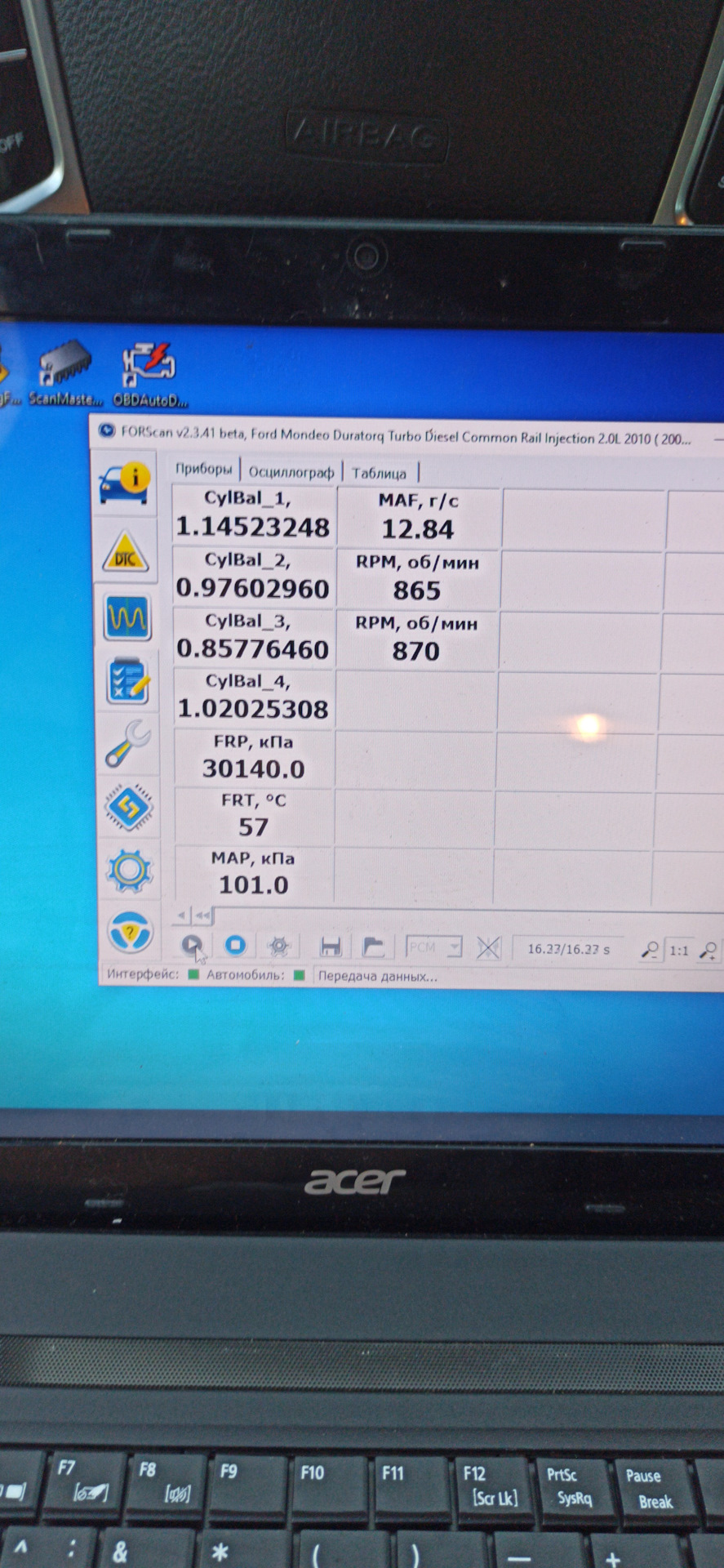This screenshot has width=724, height=1568.
Task: Select the RPM gauge showing 865
Action: (x=417, y=578)
